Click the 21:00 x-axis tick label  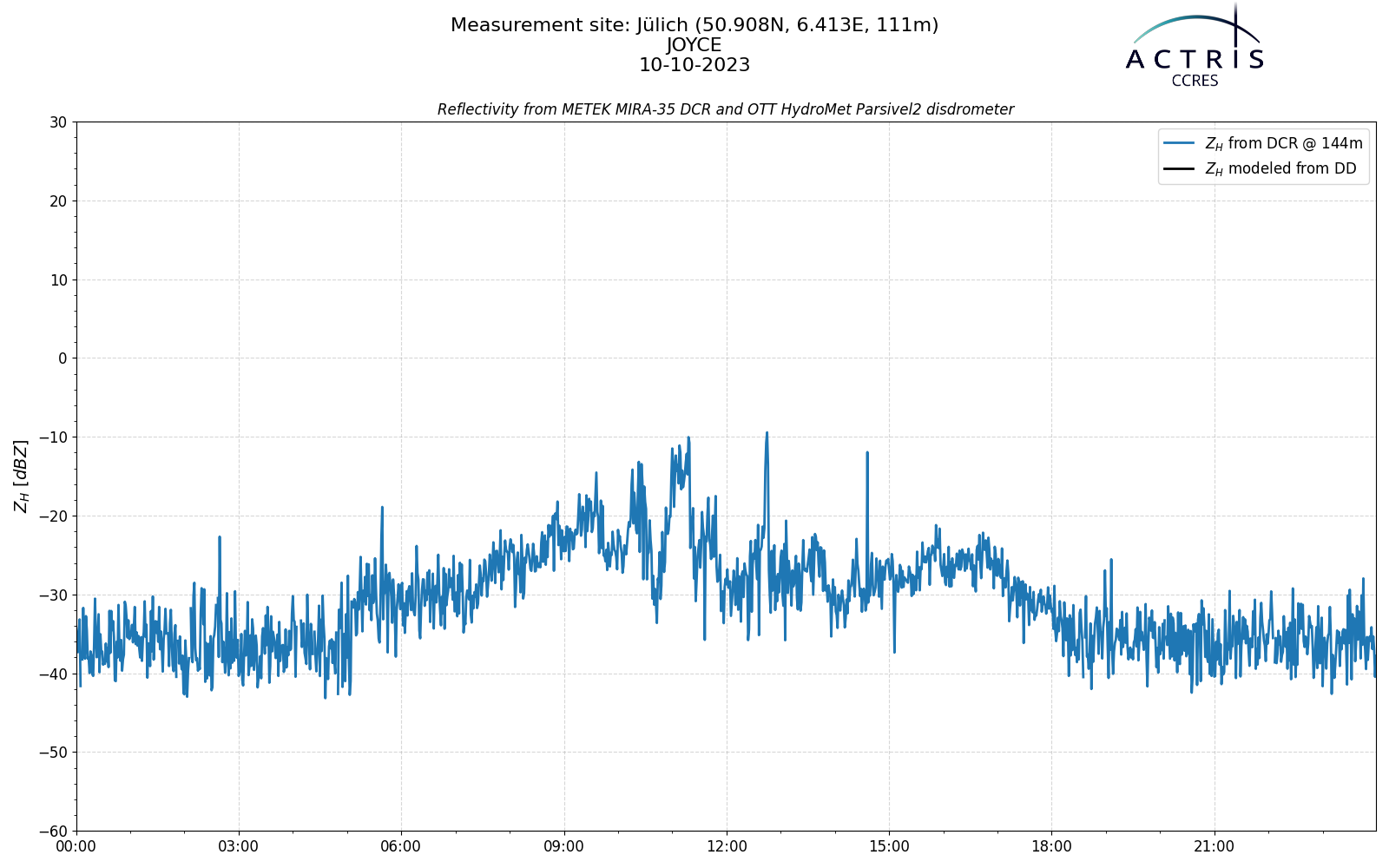(1214, 846)
